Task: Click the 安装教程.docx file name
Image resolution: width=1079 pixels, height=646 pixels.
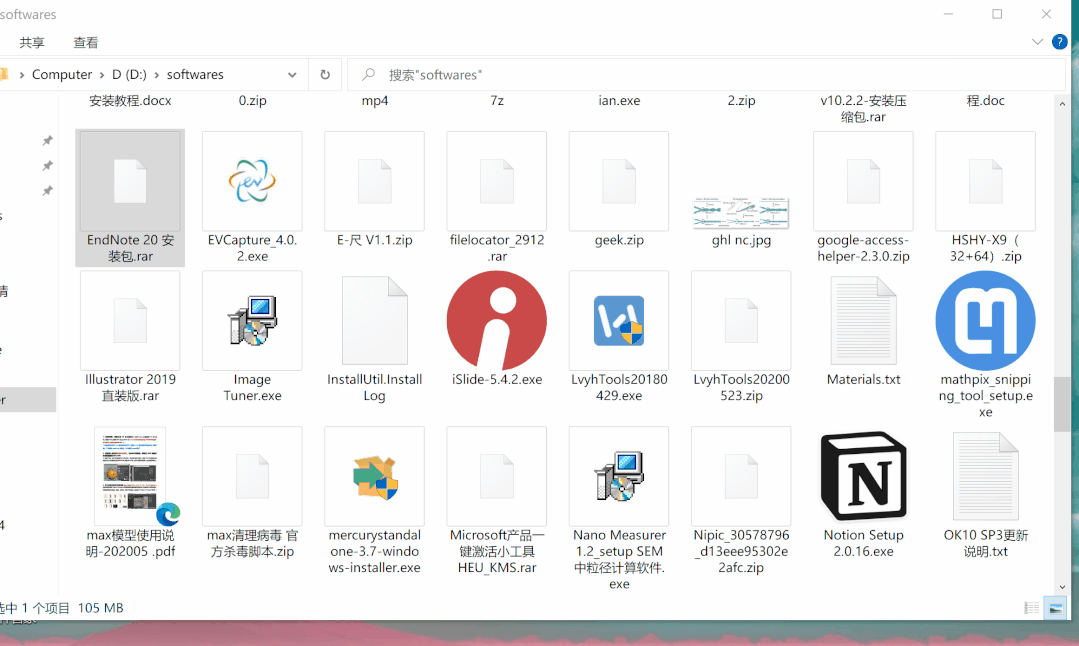Action: click(130, 100)
